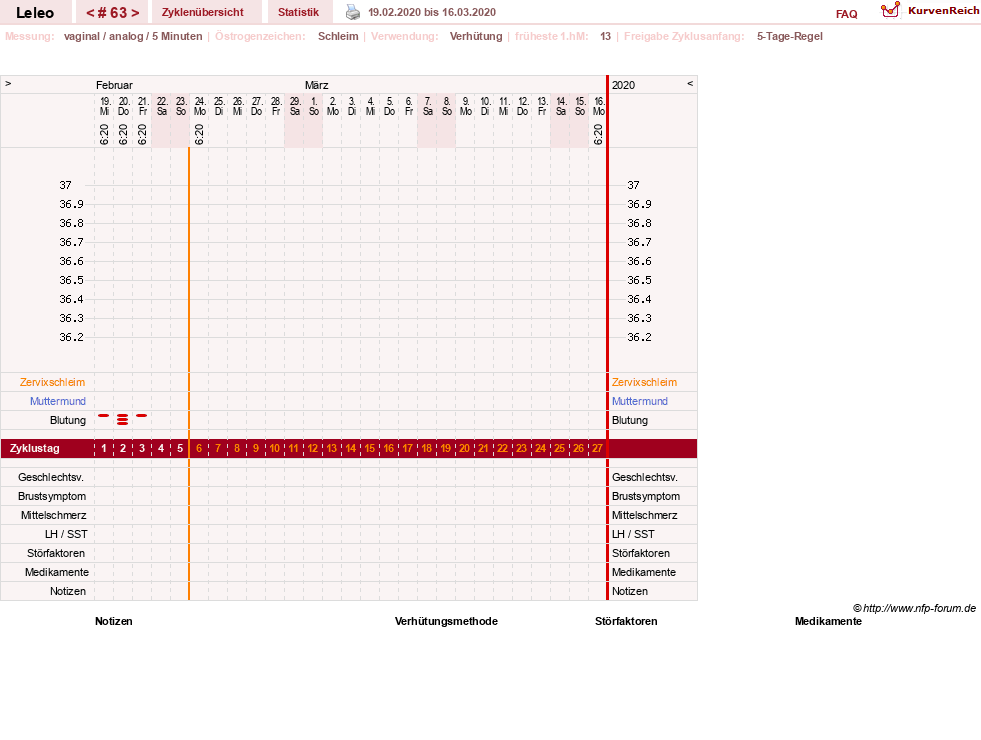The width and height of the screenshot is (981, 740).
Task: Click the printer icon
Action: [x=353, y=12]
